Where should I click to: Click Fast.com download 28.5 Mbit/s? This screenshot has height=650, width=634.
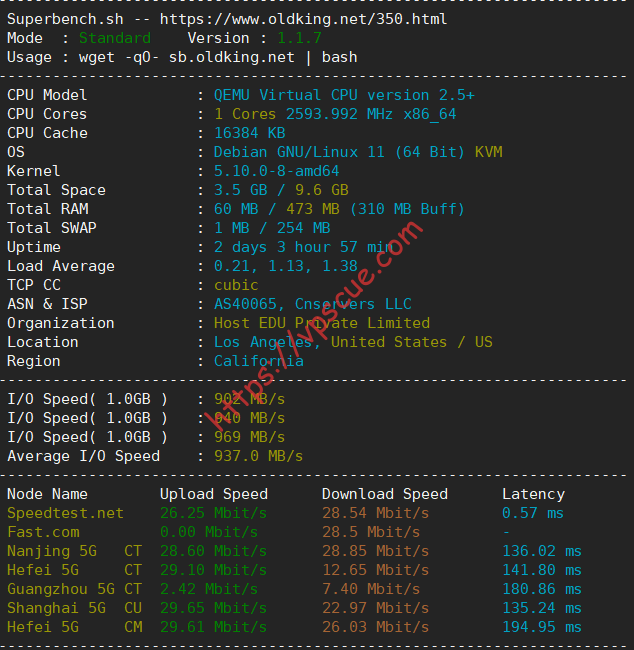[371, 532]
